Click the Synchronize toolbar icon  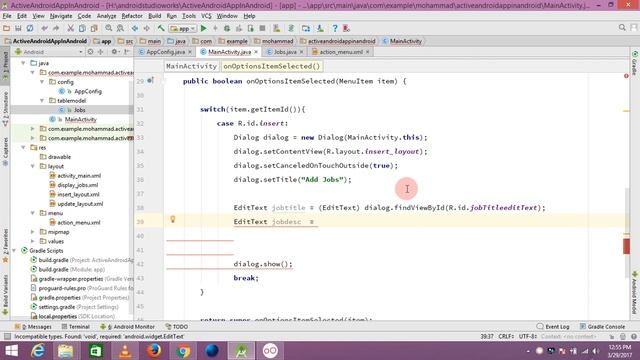tap(30, 28)
